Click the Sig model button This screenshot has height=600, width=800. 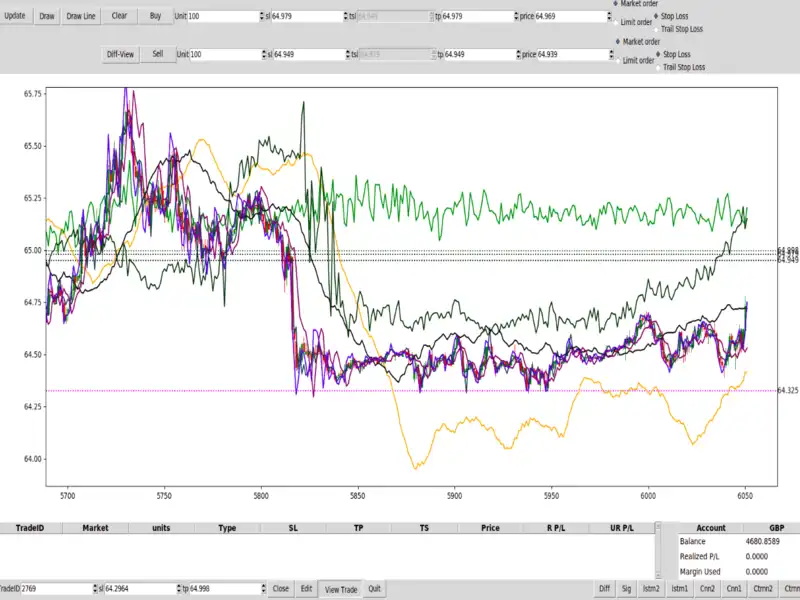627,589
